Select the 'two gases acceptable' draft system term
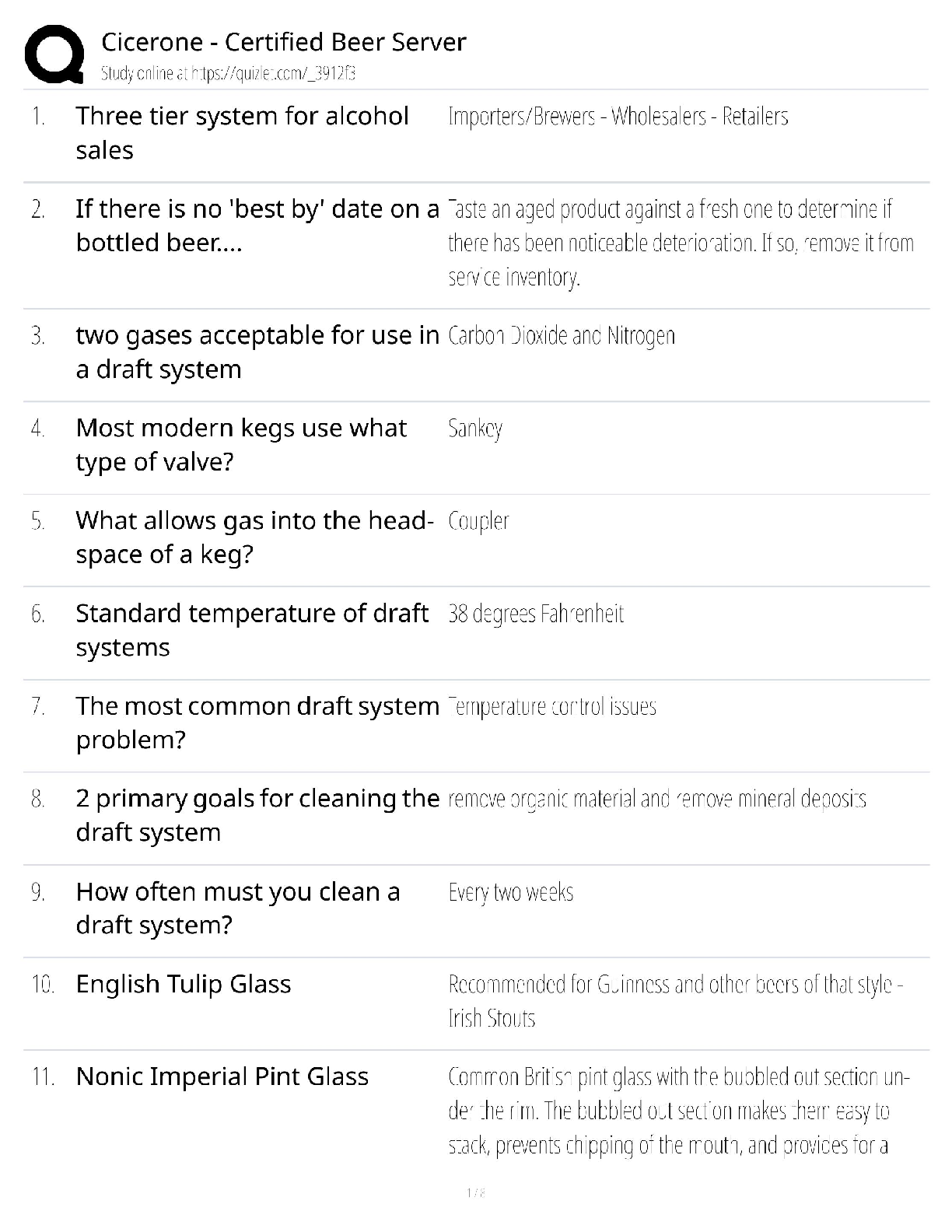952x1232 pixels. tap(257, 352)
